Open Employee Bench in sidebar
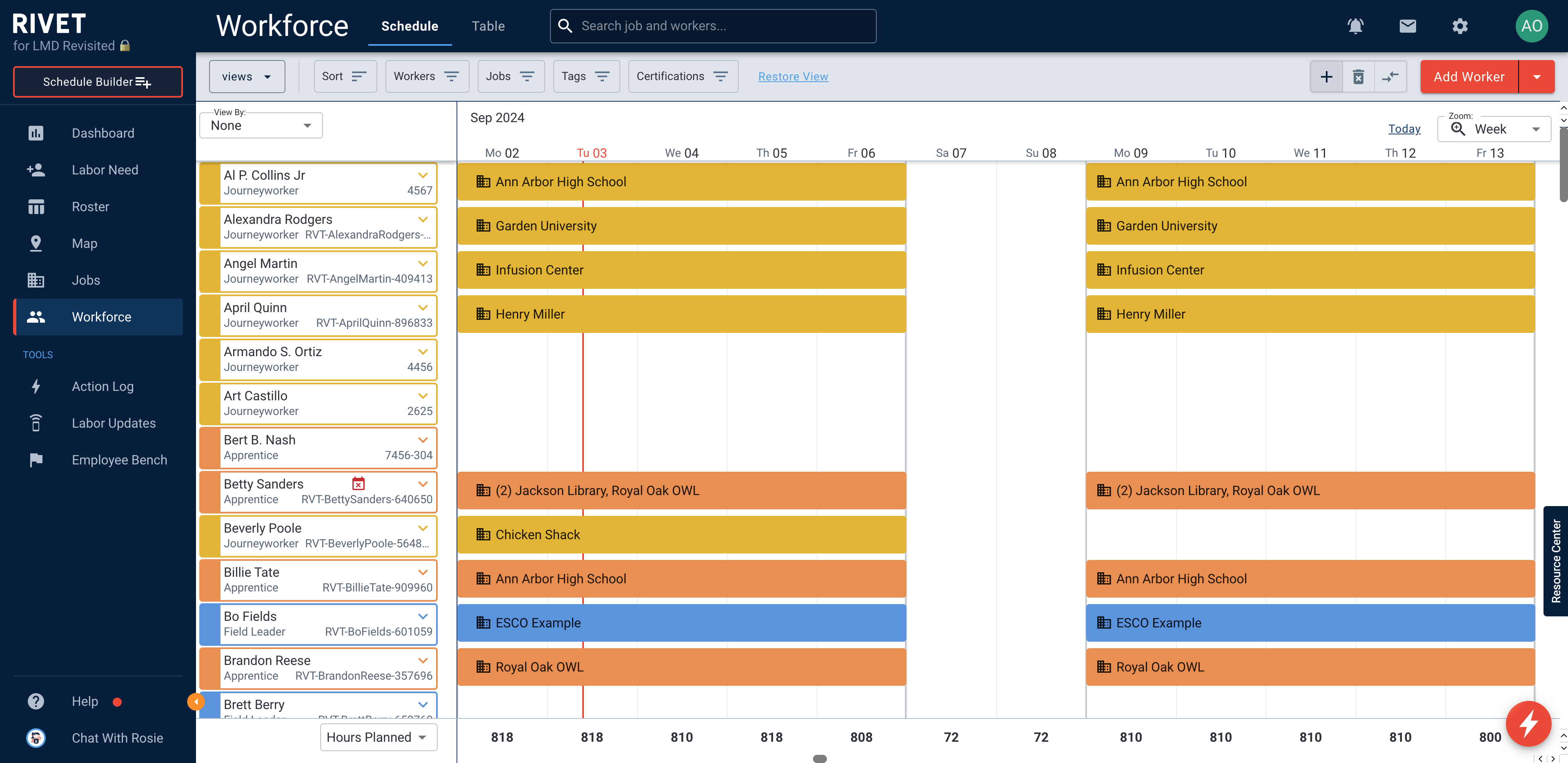The width and height of the screenshot is (1568, 763). pyautogui.click(x=98, y=460)
